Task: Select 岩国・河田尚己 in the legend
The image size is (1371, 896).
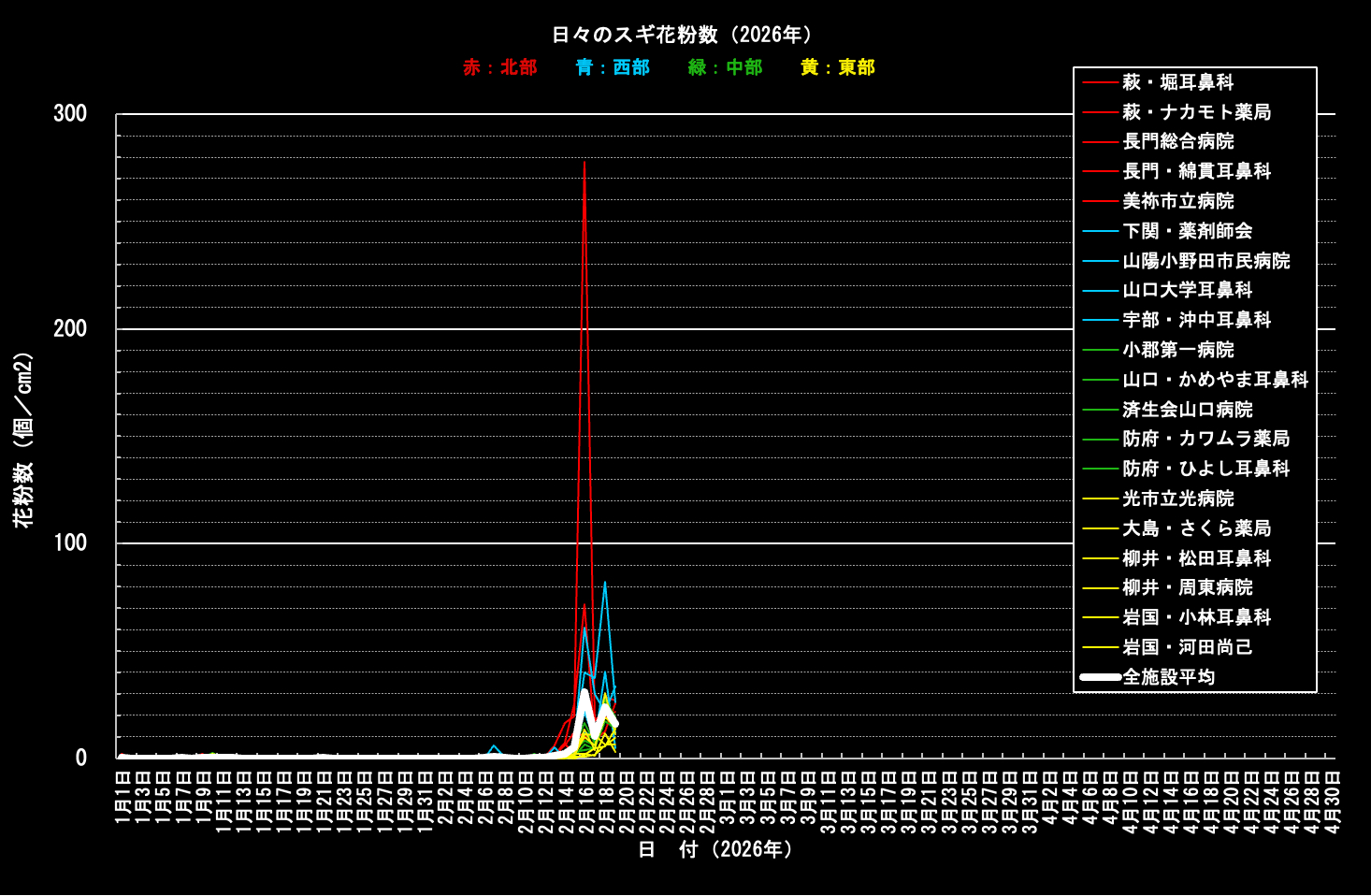Action: (1187, 647)
